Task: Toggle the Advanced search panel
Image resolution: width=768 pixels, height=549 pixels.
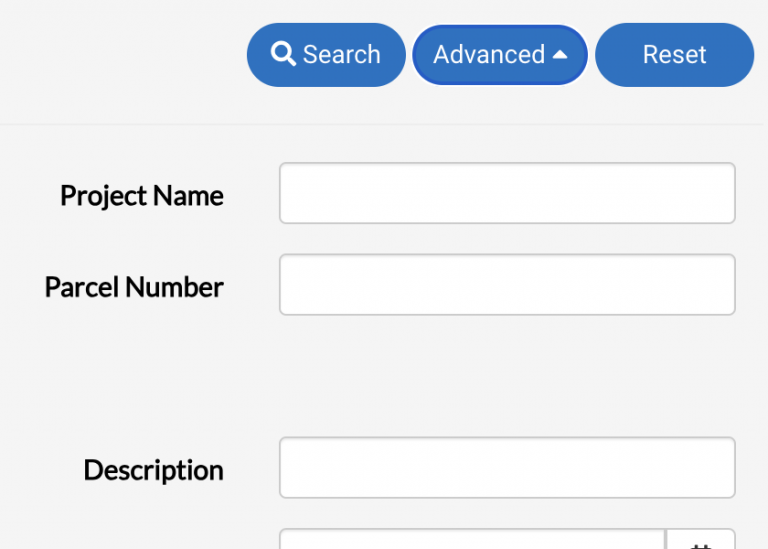Action: [x=499, y=55]
